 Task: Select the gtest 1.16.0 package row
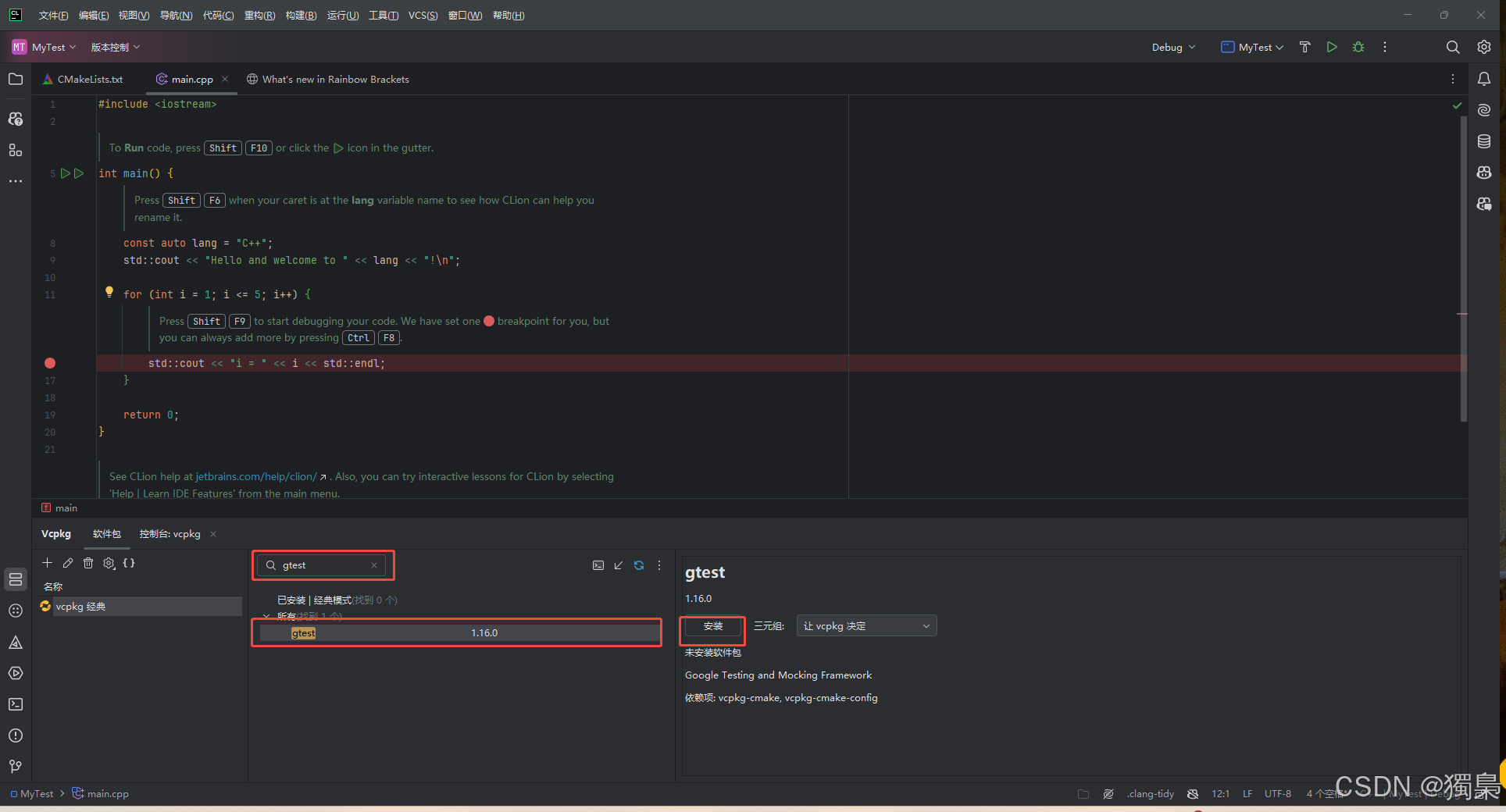pos(460,633)
